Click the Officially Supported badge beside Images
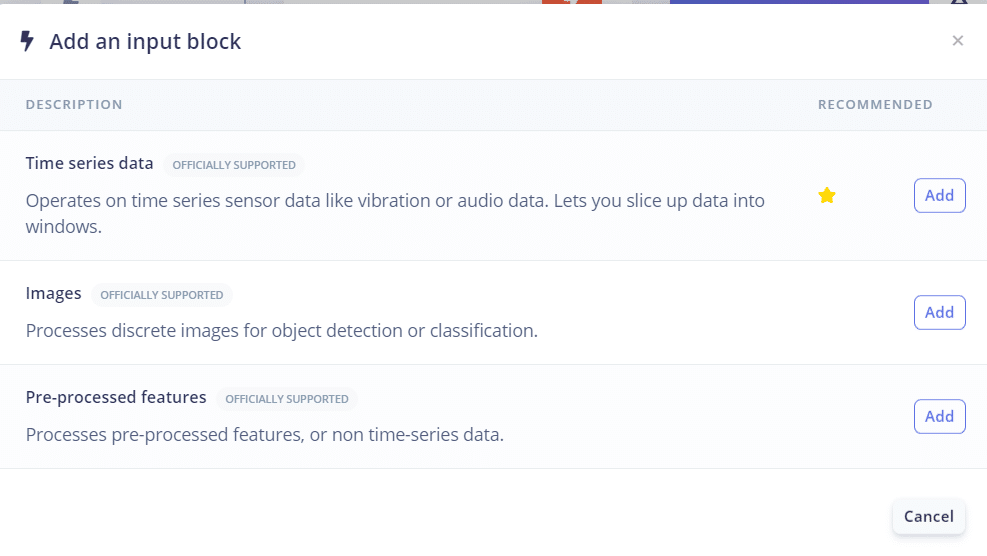Viewport: 987px width, 556px height. tap(162, 295)
